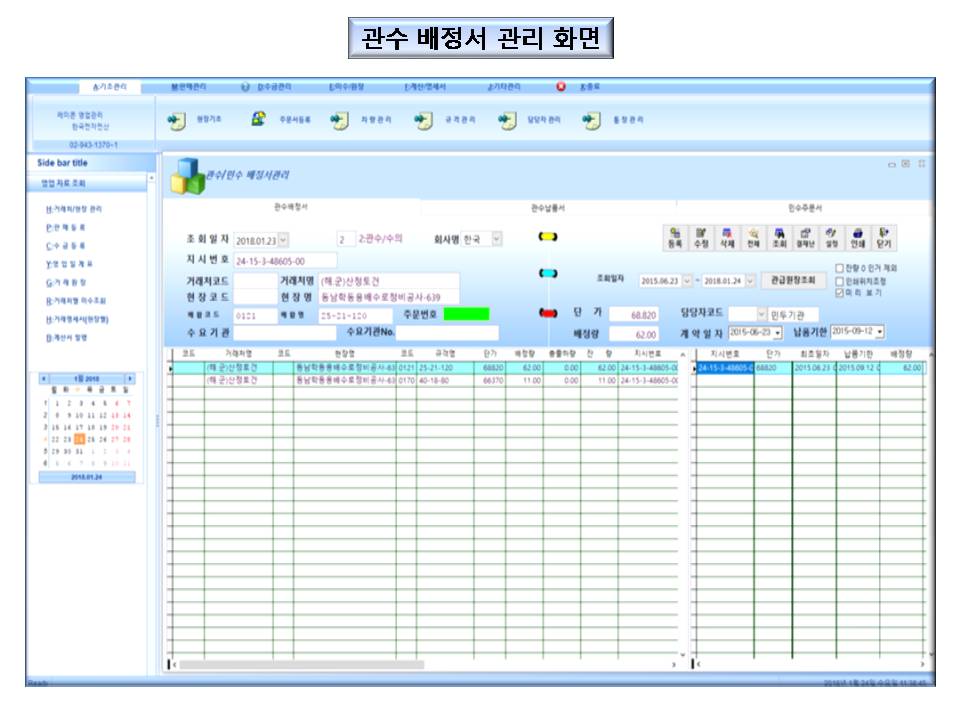
Task: Open the last ribbon shortcut icon after 담당자관리
Action: coord(591,120)
